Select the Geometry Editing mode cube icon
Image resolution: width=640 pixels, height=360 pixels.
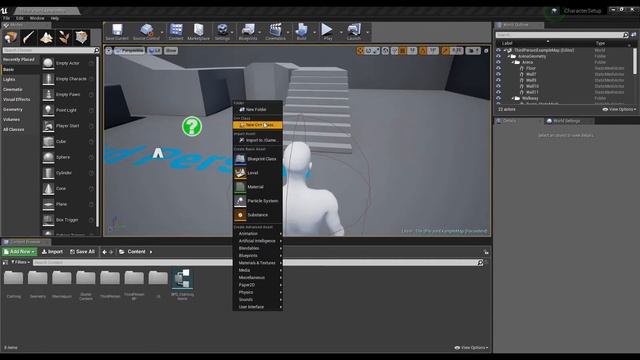pyautogui.click(x=82, y=38)
